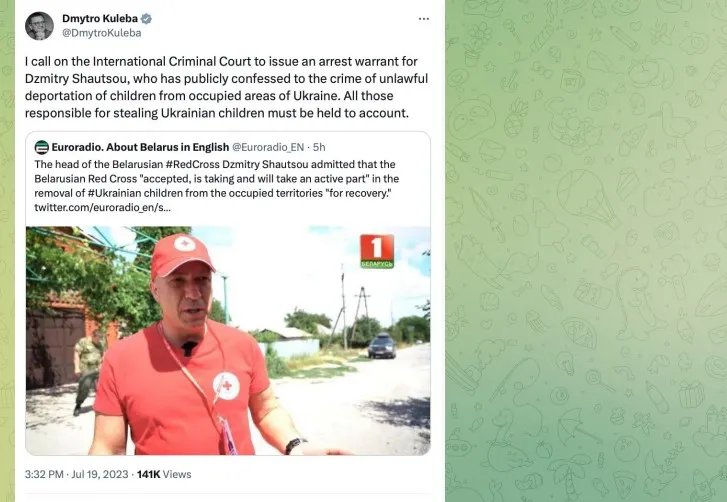The height and width of the screenshot is (502, 727).
Task: Click the quoted tweet text body
Action: pyautogui.click(x=217, y=186)
